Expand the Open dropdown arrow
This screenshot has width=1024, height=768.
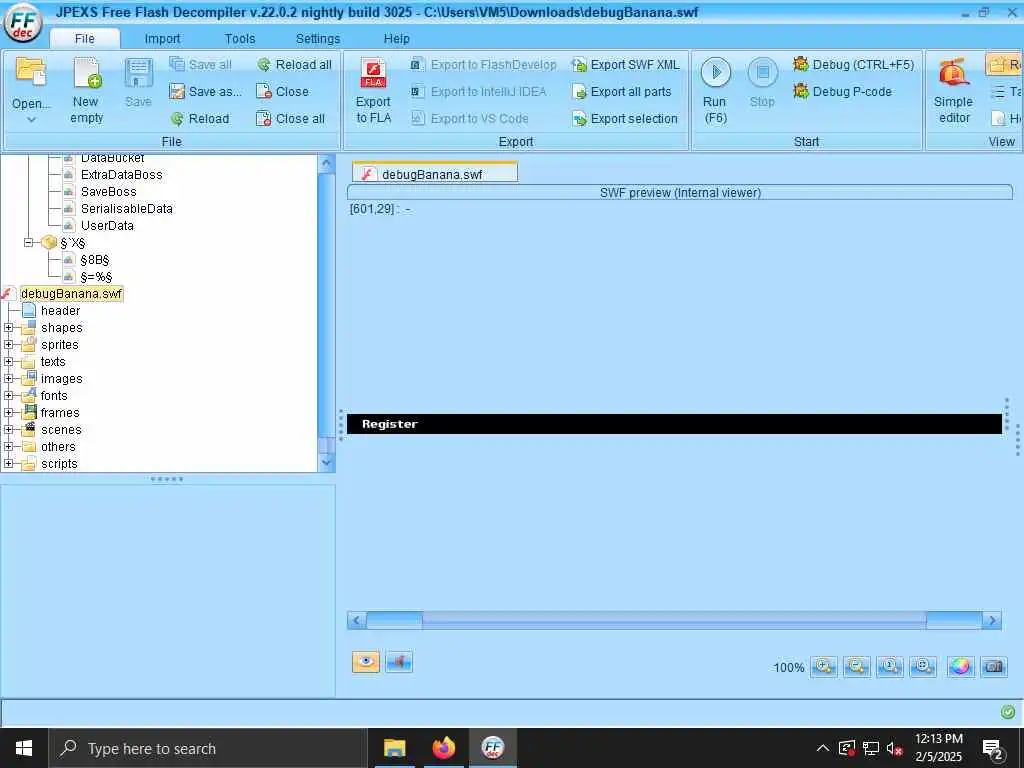[x=31, y=120]
